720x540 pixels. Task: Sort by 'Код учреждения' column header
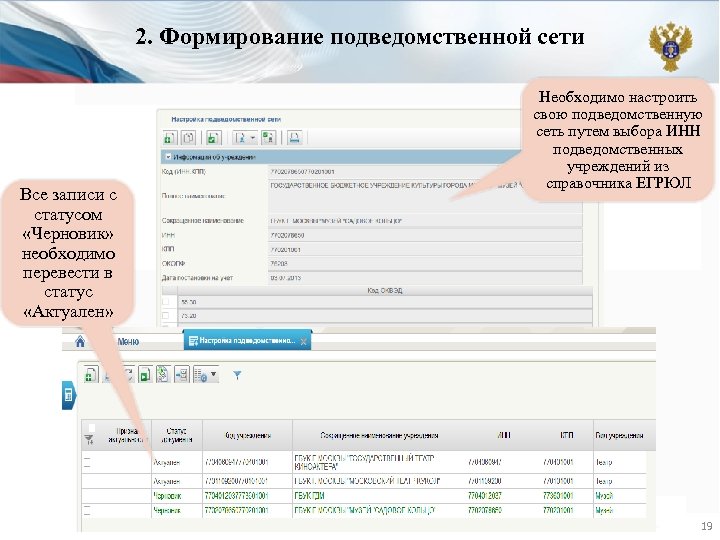[x=248, y=435]
